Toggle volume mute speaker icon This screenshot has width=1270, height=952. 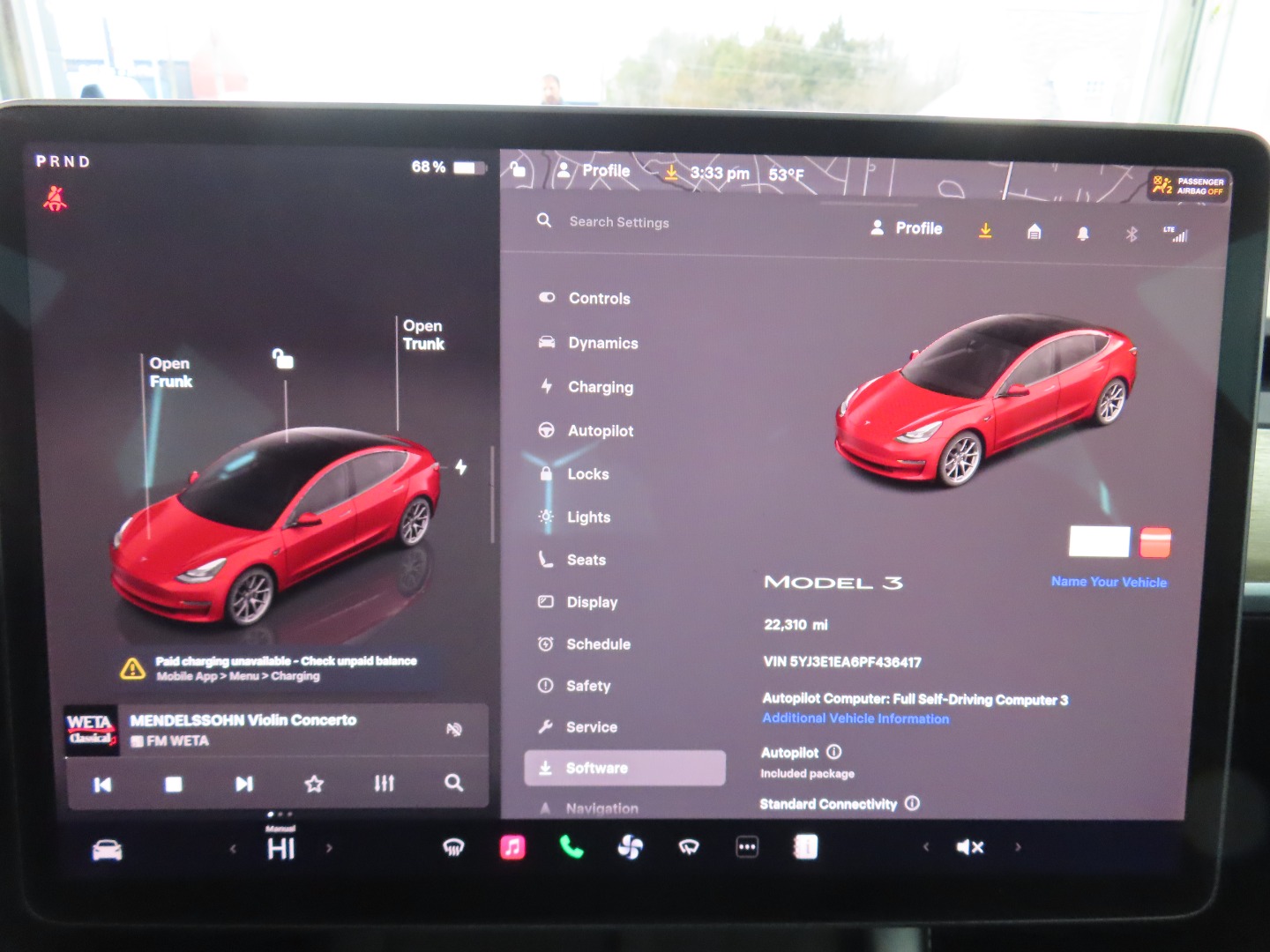pyautogui.click(x=969, y=847)
